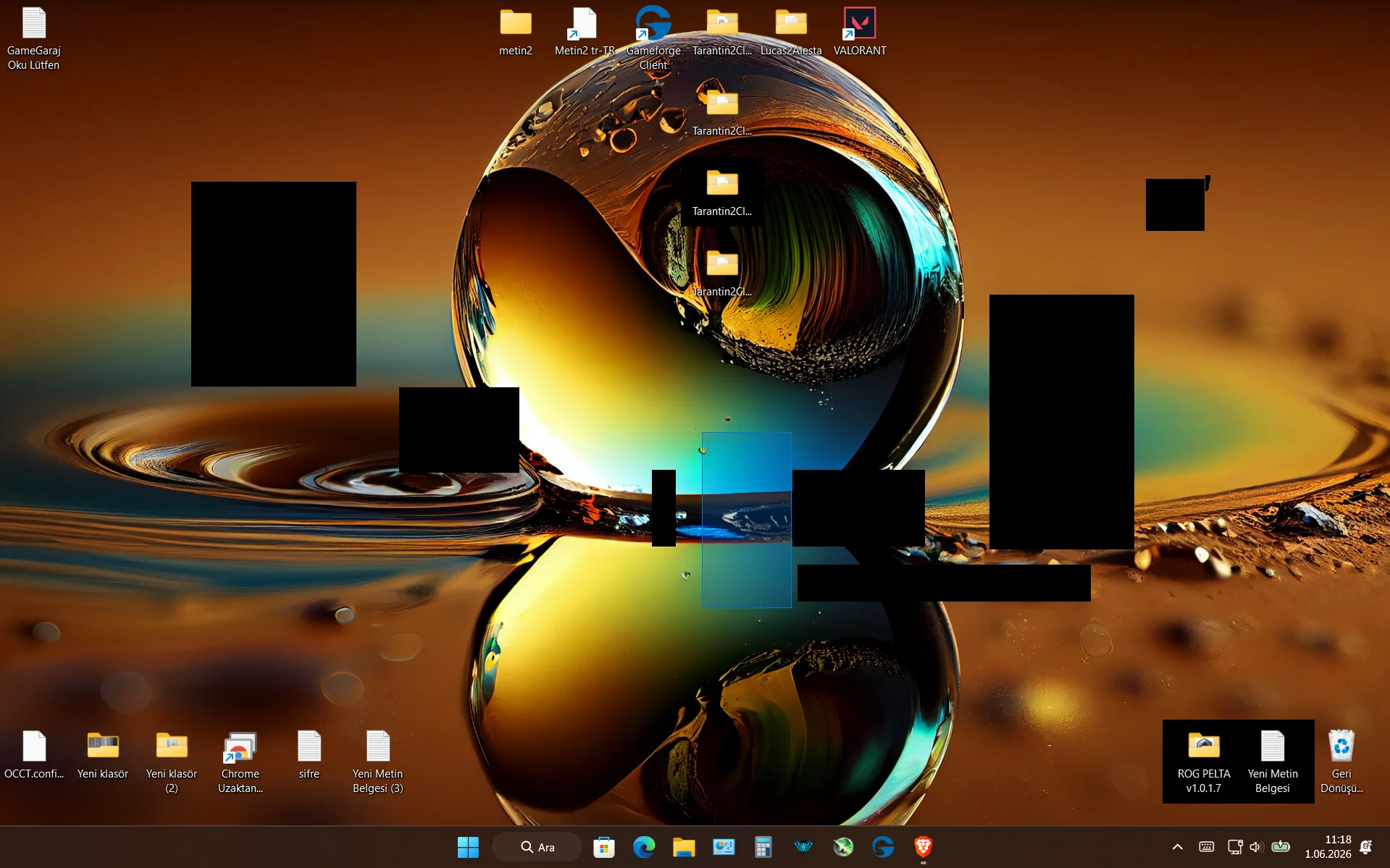Select the Yeni klasör (2) folder
The width and height of the screenshot is (1390, 868).
tap(172, 762)
